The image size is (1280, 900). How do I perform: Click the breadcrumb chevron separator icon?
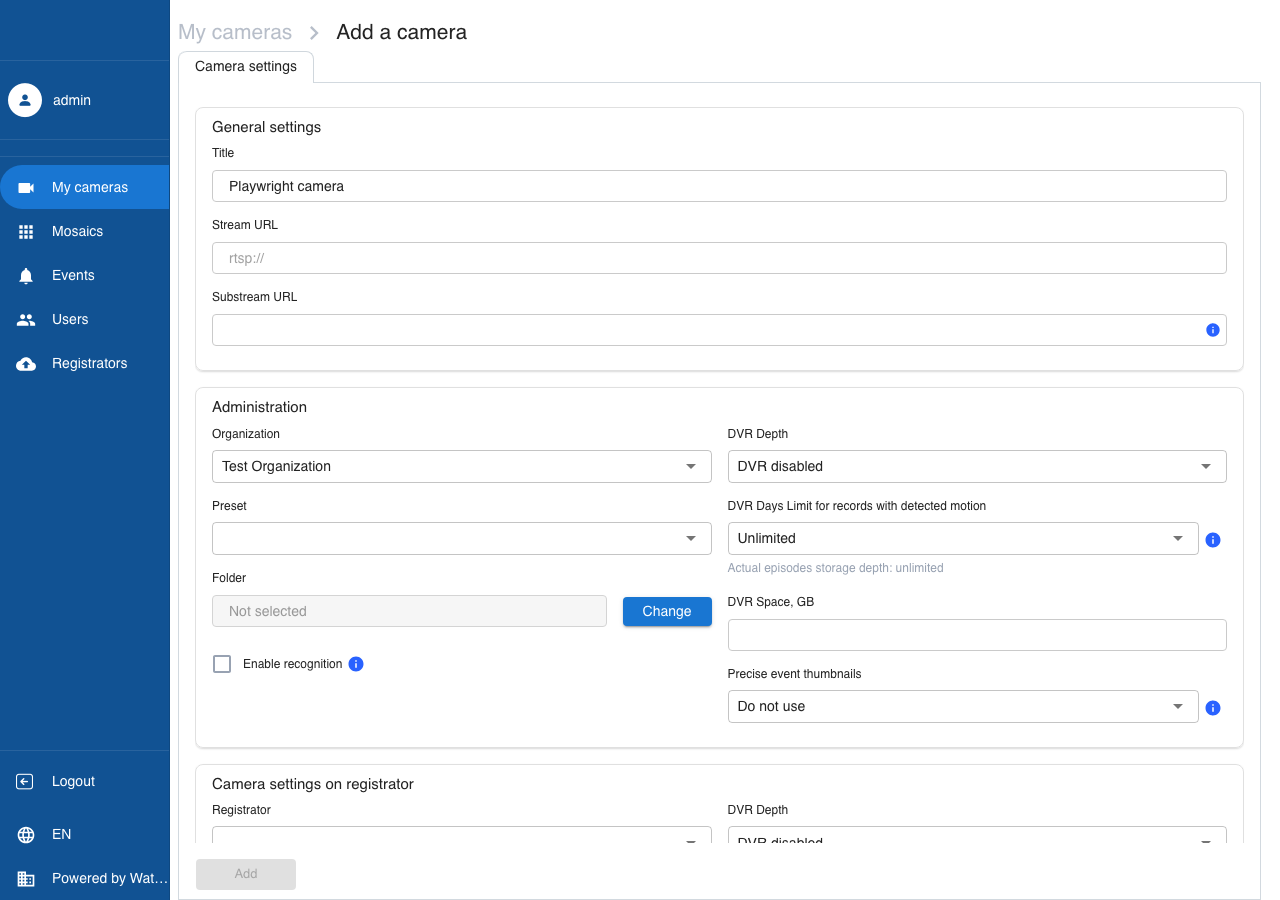[x=314, y=33]
